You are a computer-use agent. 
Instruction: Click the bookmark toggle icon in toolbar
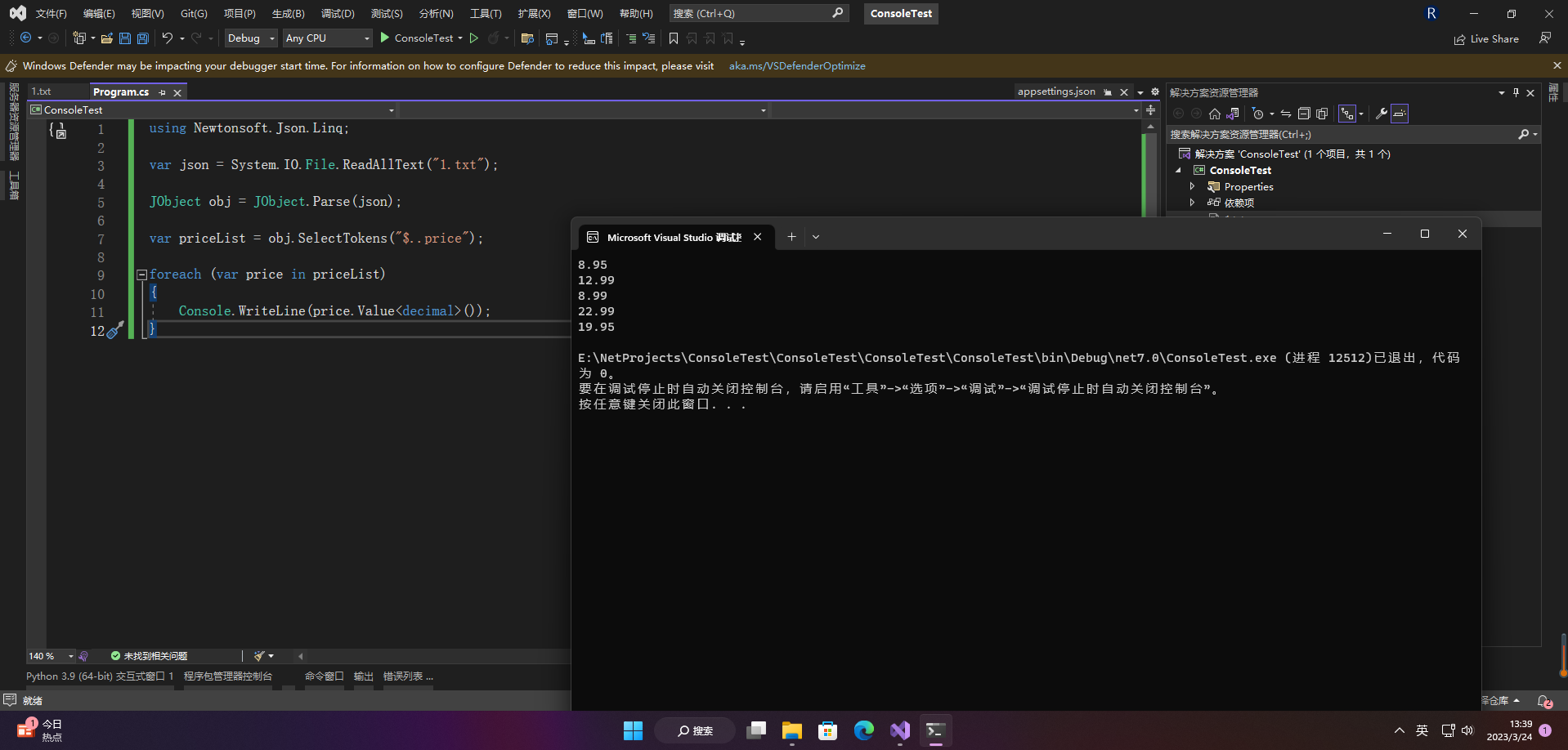[674, 38]
